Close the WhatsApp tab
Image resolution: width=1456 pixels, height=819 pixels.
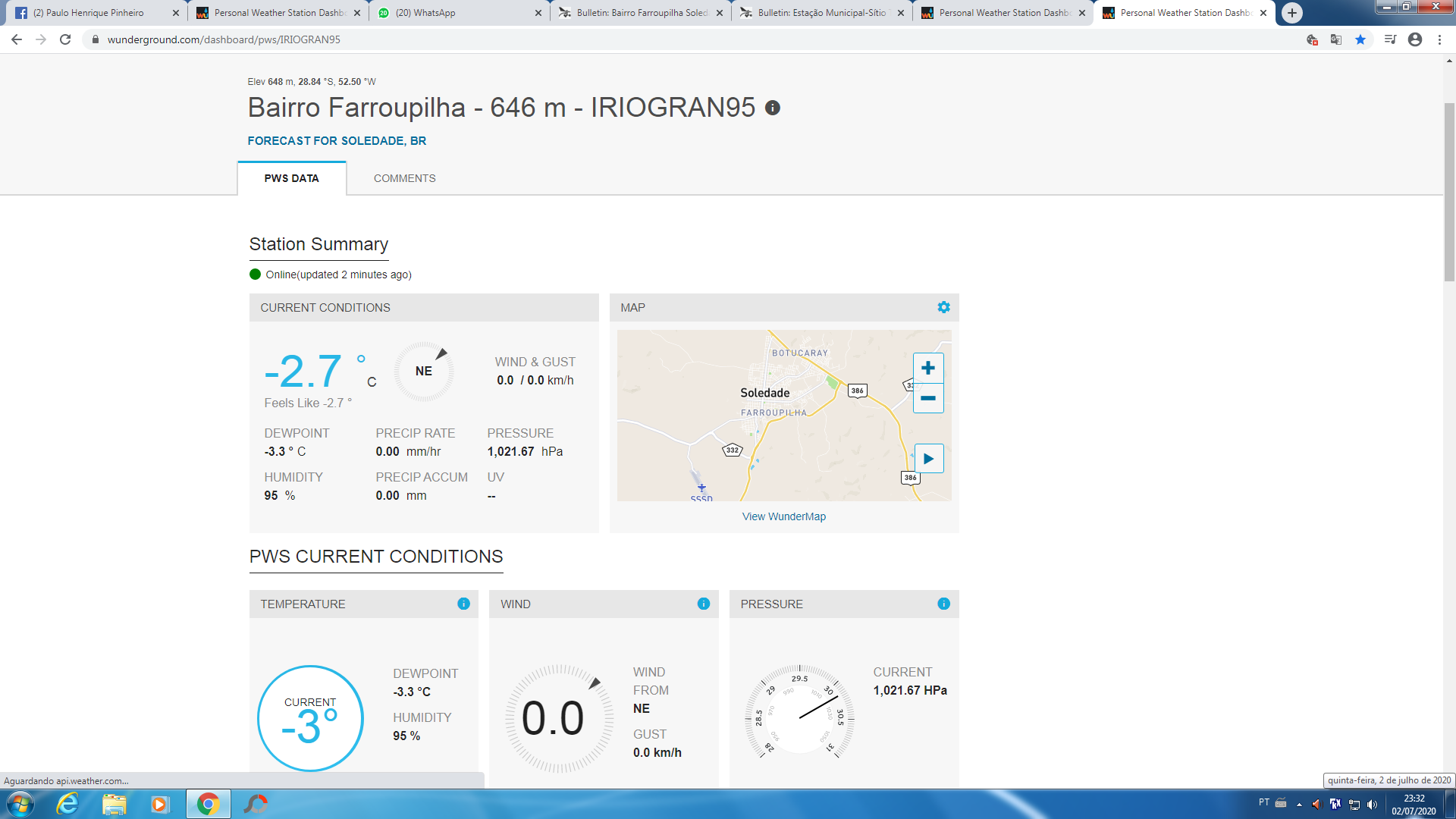(538, 13)
